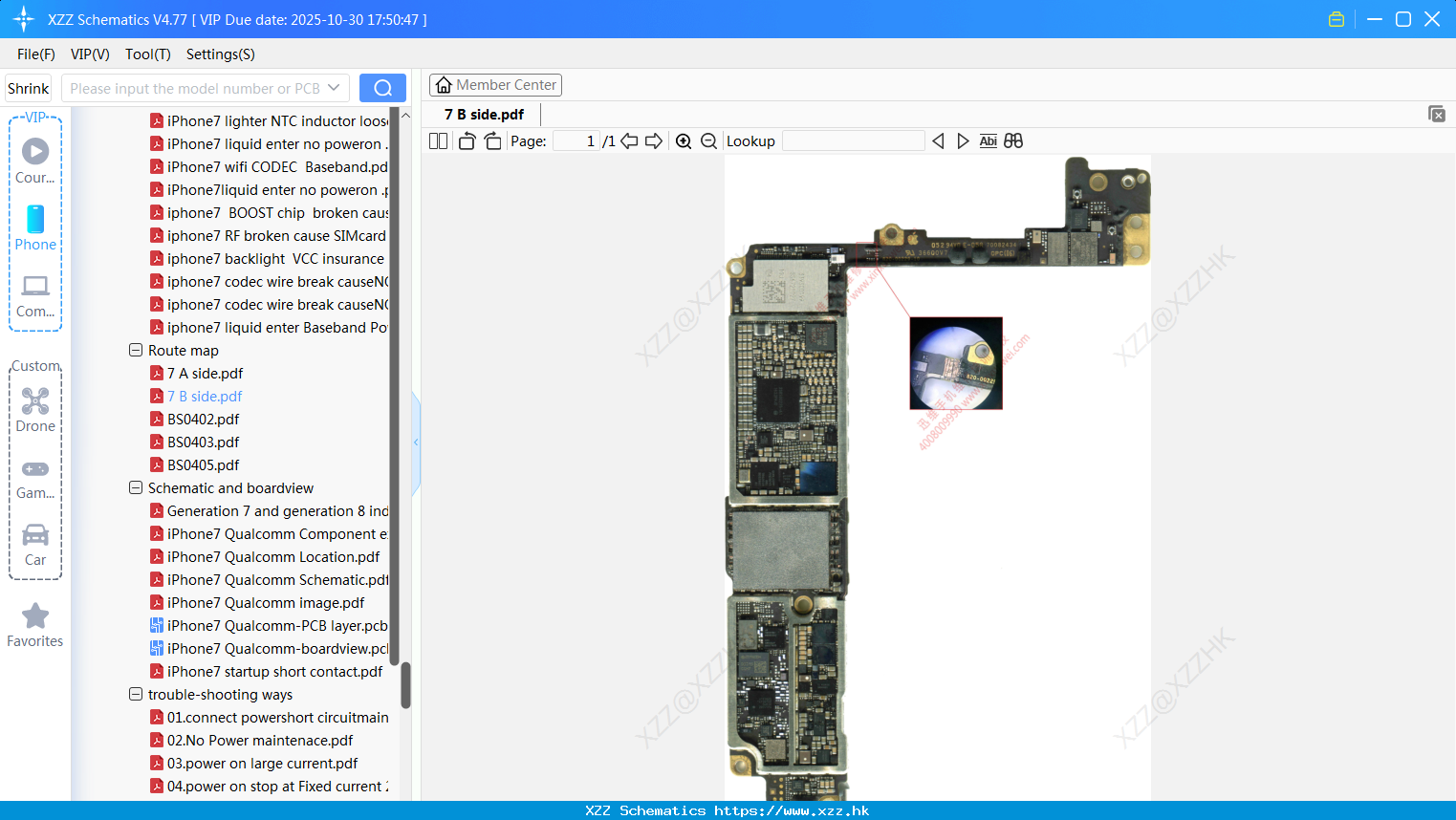Image resolution: width=1456 pixels, height=820 pixels.
Task: Open the Member Center home button
Action: click(x=495, y=85)
